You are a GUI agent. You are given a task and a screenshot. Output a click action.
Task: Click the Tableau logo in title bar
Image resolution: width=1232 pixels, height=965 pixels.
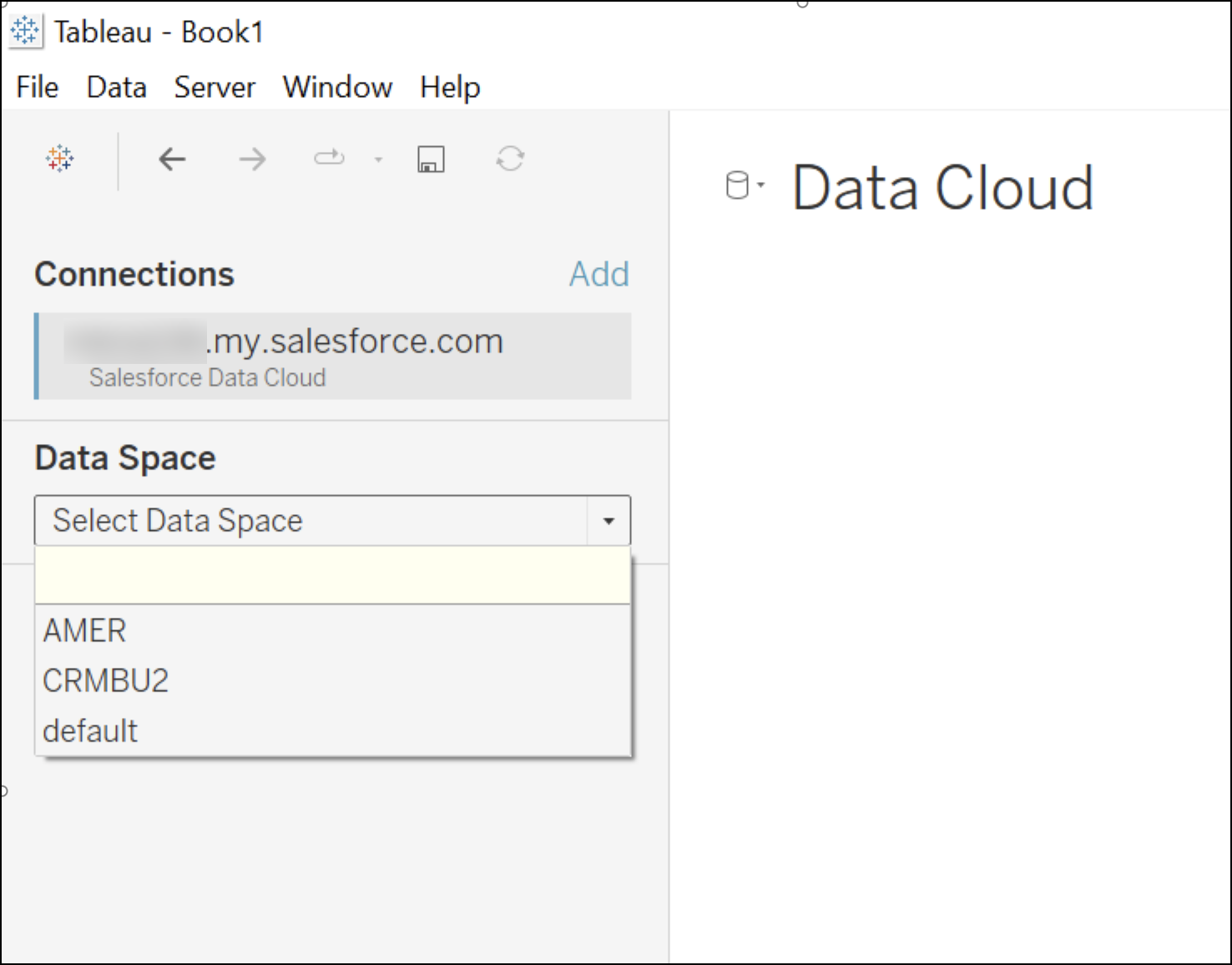tap(25, 31)
